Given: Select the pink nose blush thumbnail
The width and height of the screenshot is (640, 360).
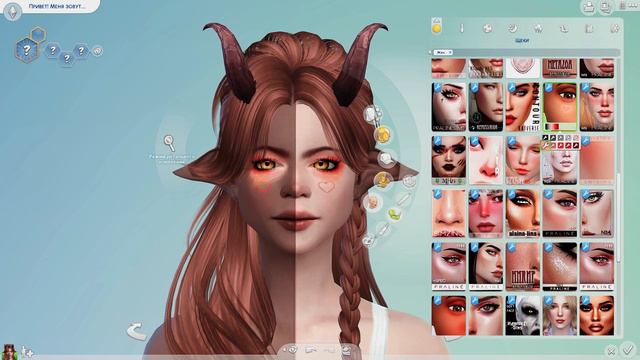Looking at the screenshot, I should [x=486, y=160].
